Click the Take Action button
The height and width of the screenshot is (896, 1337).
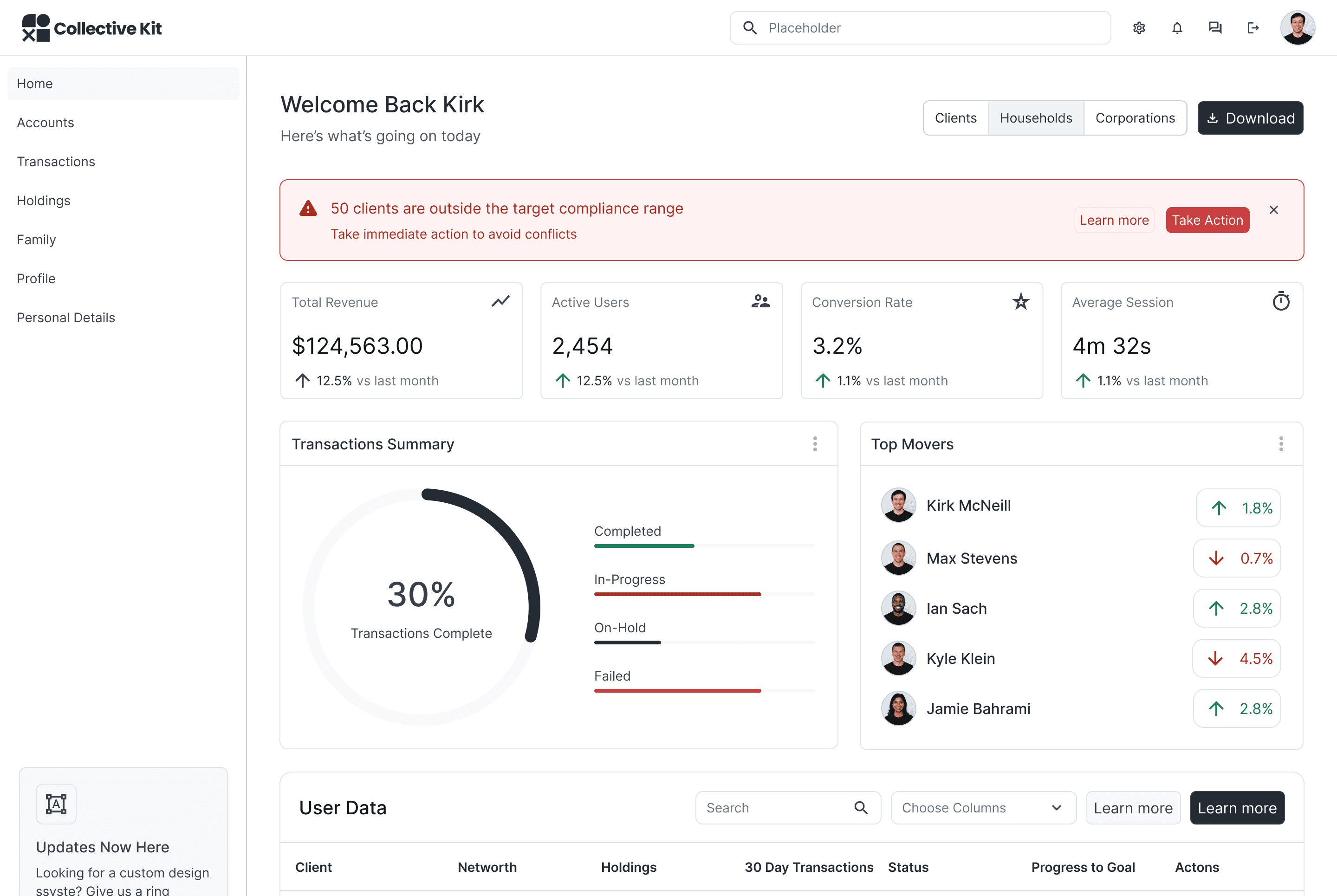pos(1207,220)
